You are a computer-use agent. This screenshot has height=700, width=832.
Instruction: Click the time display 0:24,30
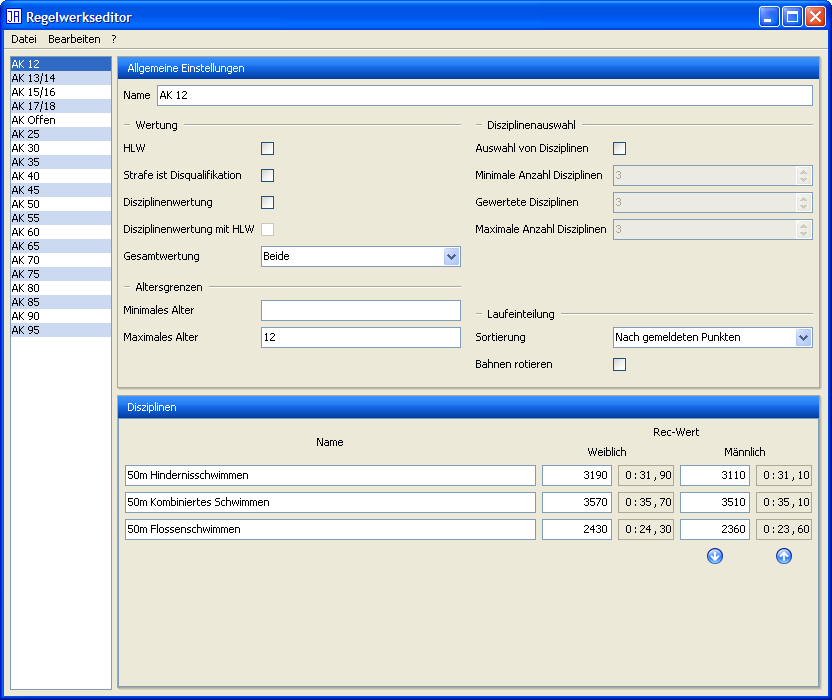pyautogui.click(x=646, y=530)
